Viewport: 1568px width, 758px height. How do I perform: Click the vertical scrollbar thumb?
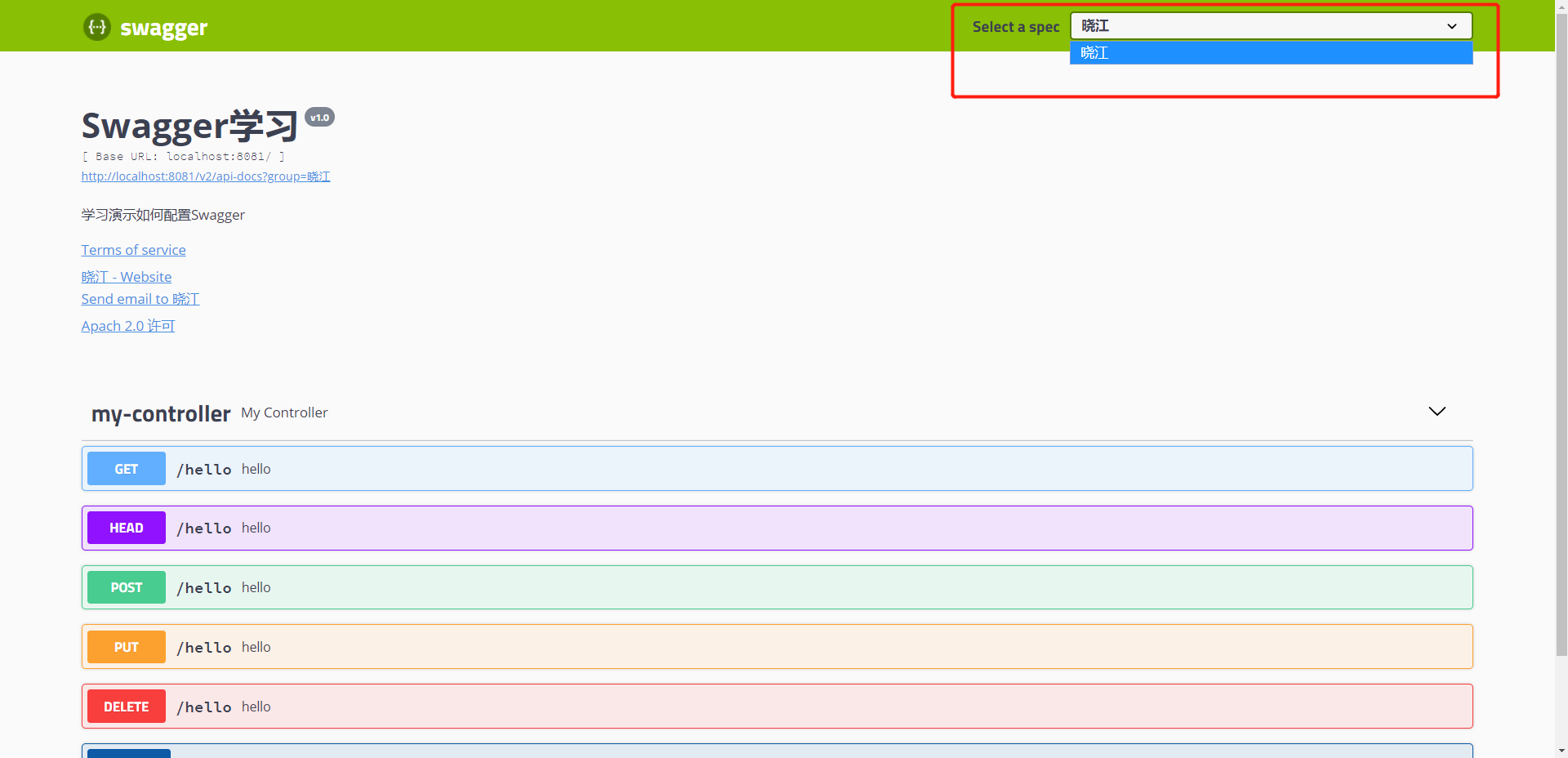point(1561,327)
